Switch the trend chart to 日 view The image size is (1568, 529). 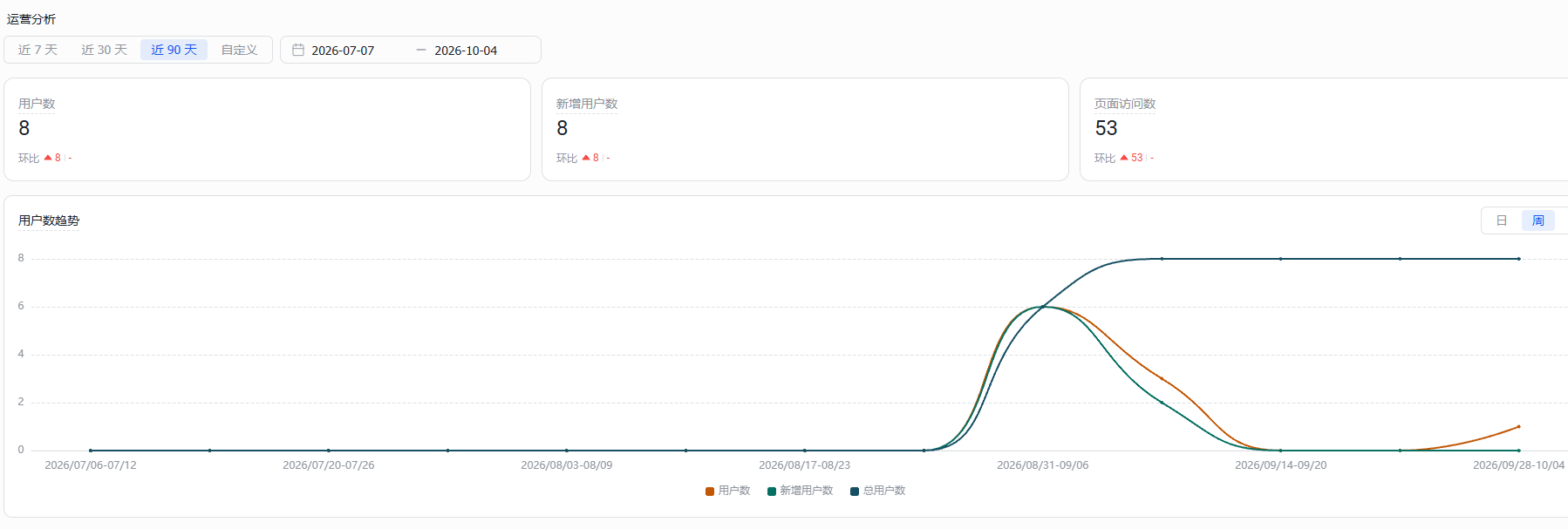1502,220
